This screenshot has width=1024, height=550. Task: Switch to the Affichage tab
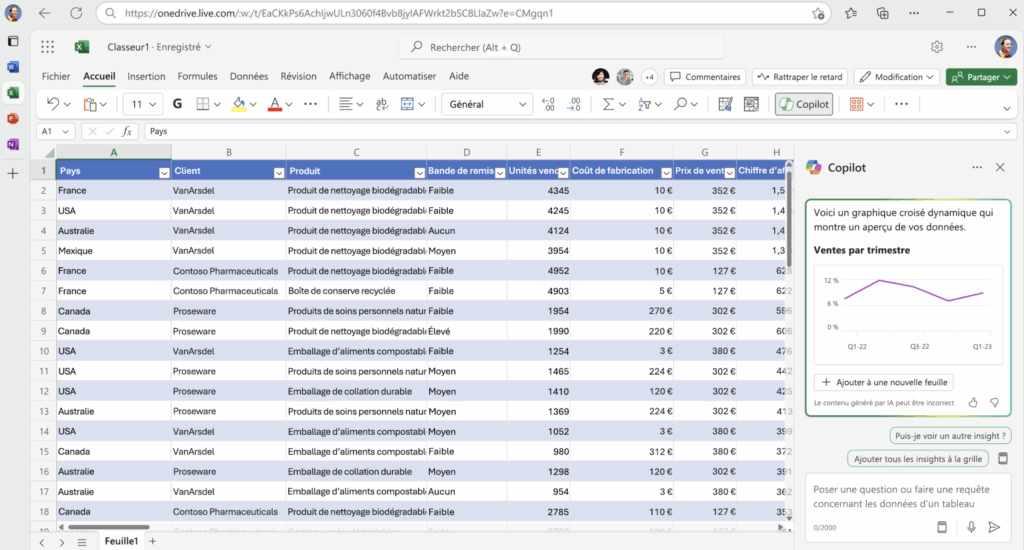[349, 76]
